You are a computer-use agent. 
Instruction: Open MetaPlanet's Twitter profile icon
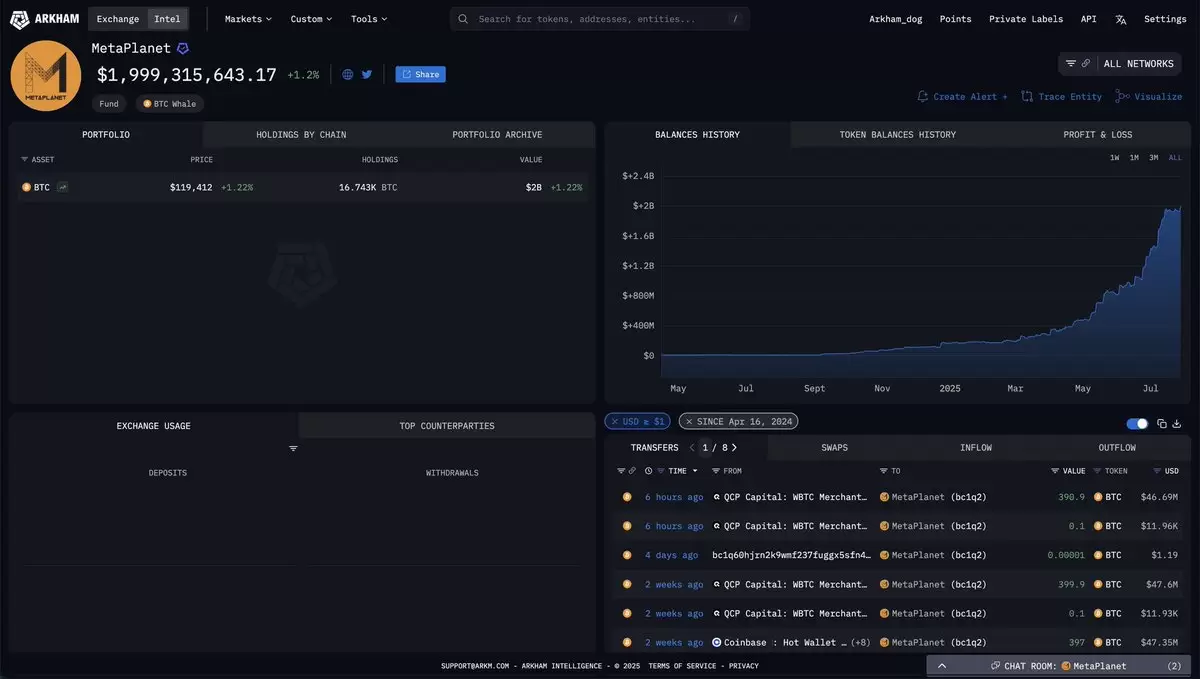tap(367, 74)
